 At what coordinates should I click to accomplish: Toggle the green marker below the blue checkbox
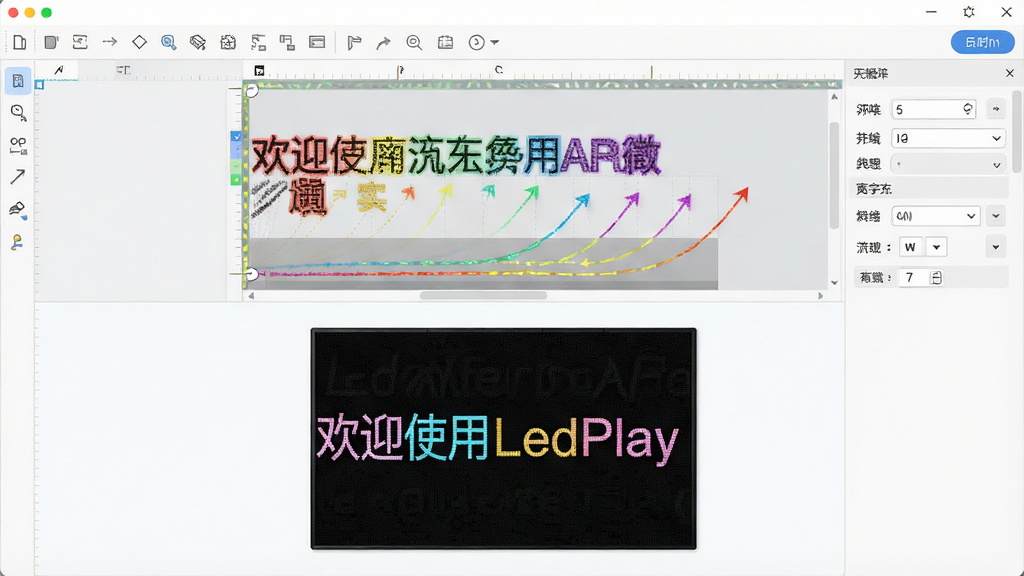pos(236,180)
